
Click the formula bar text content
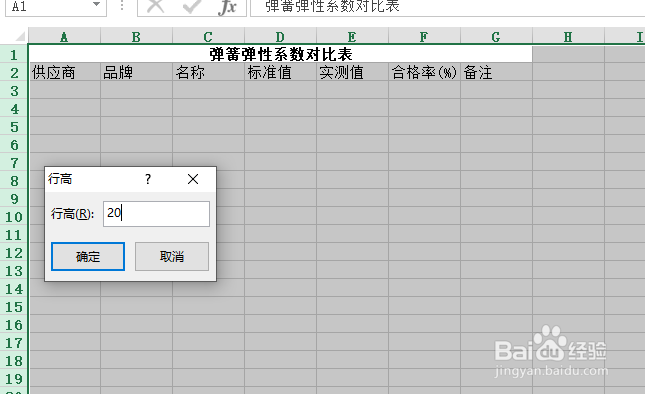332,6
